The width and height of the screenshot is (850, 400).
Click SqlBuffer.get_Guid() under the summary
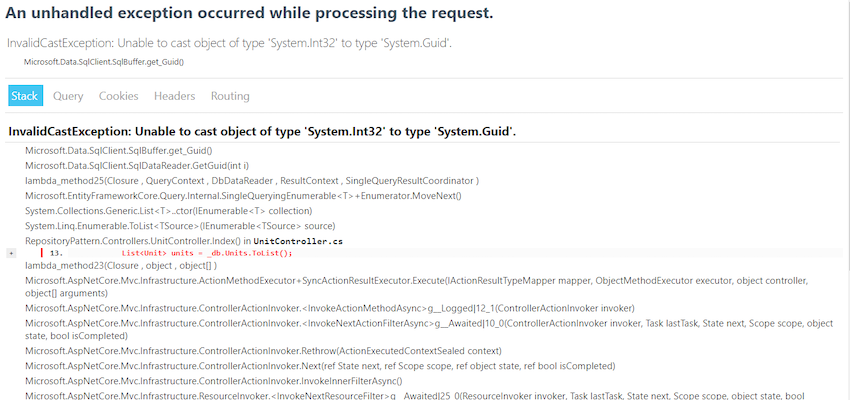click(x=104, y=62)
